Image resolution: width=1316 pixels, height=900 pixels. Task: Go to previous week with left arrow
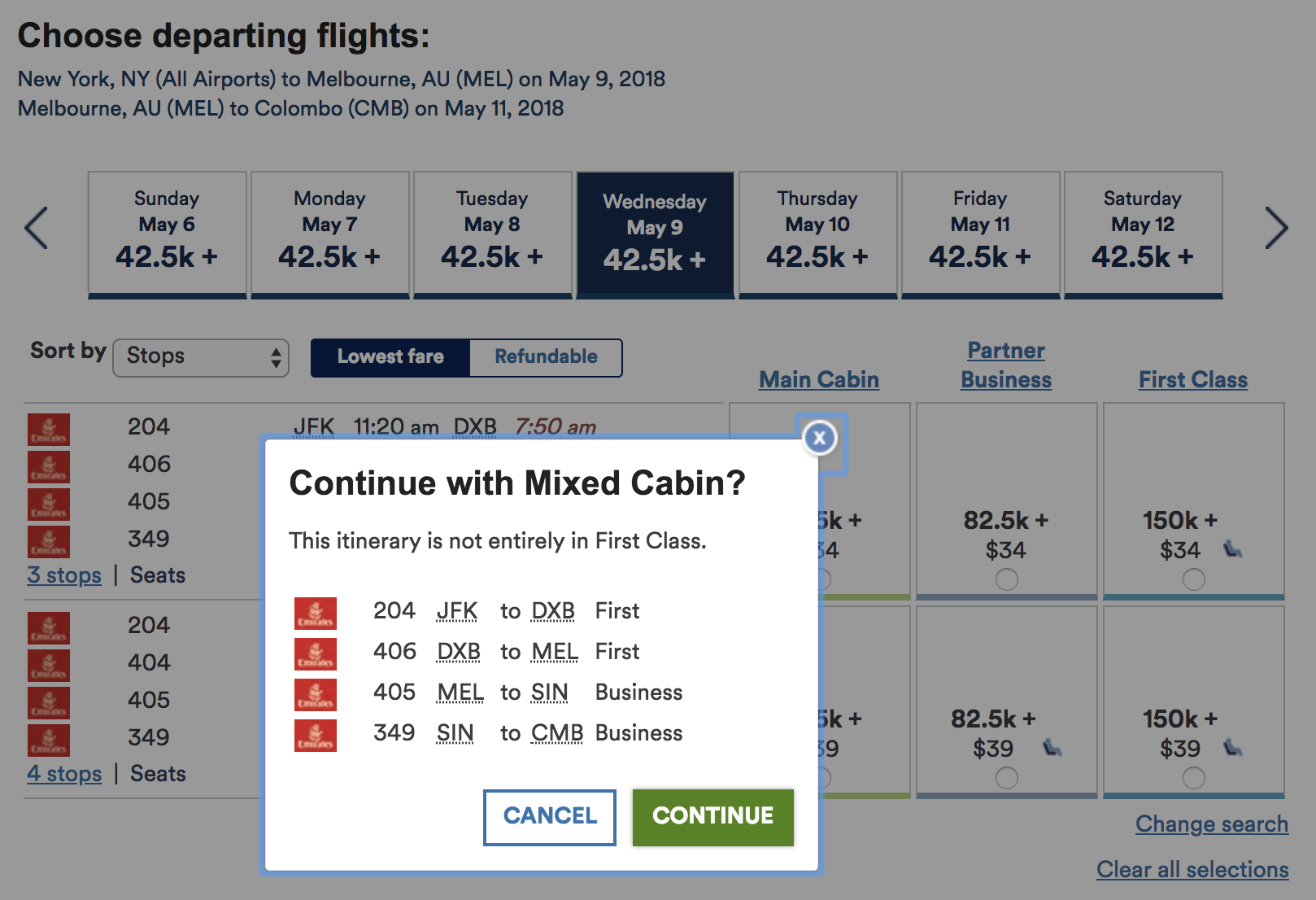pos(37,228)
